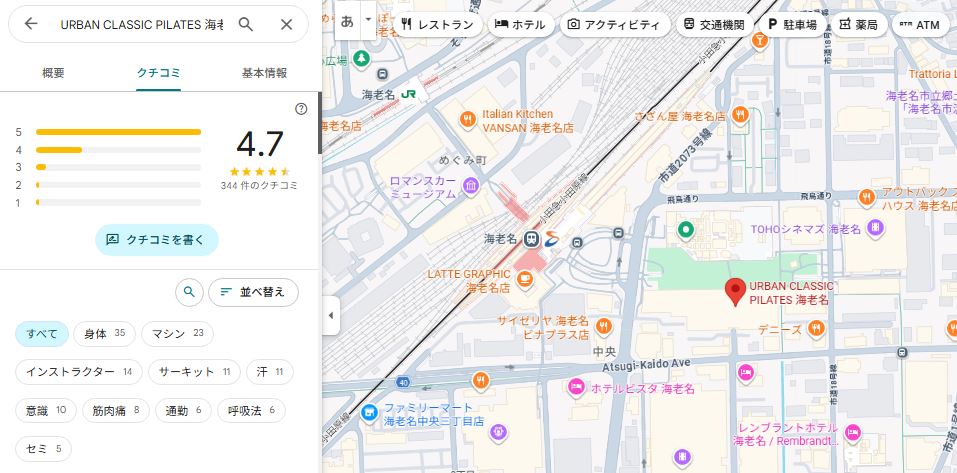Viewport: 957px width, 473px height.
Task: Click the 5-star rating bar
Action: (x=118, y=131)
